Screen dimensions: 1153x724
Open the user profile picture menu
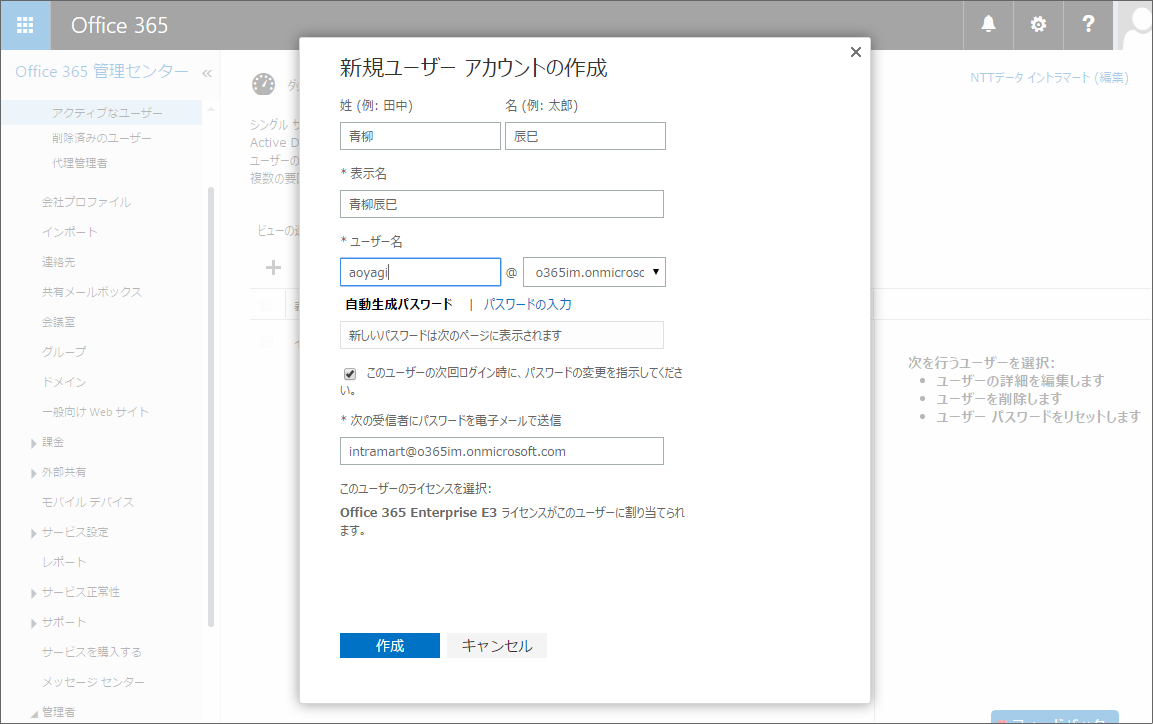coord(1134,25)
